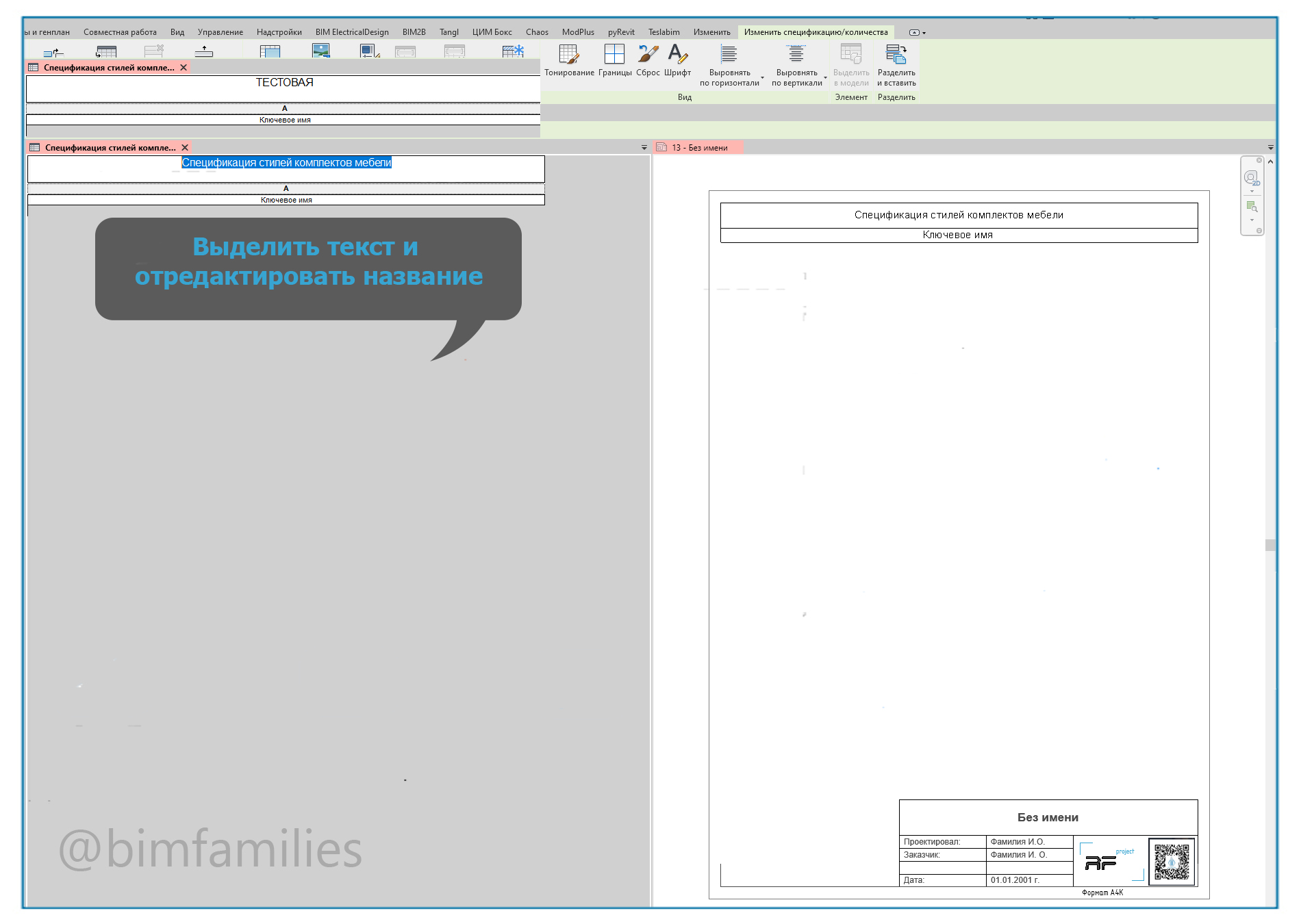Activate the zoom region tool in navigation bar
Image resolution: width=1301 pixels, height=924 pixels.
[x=1252, y=207]
